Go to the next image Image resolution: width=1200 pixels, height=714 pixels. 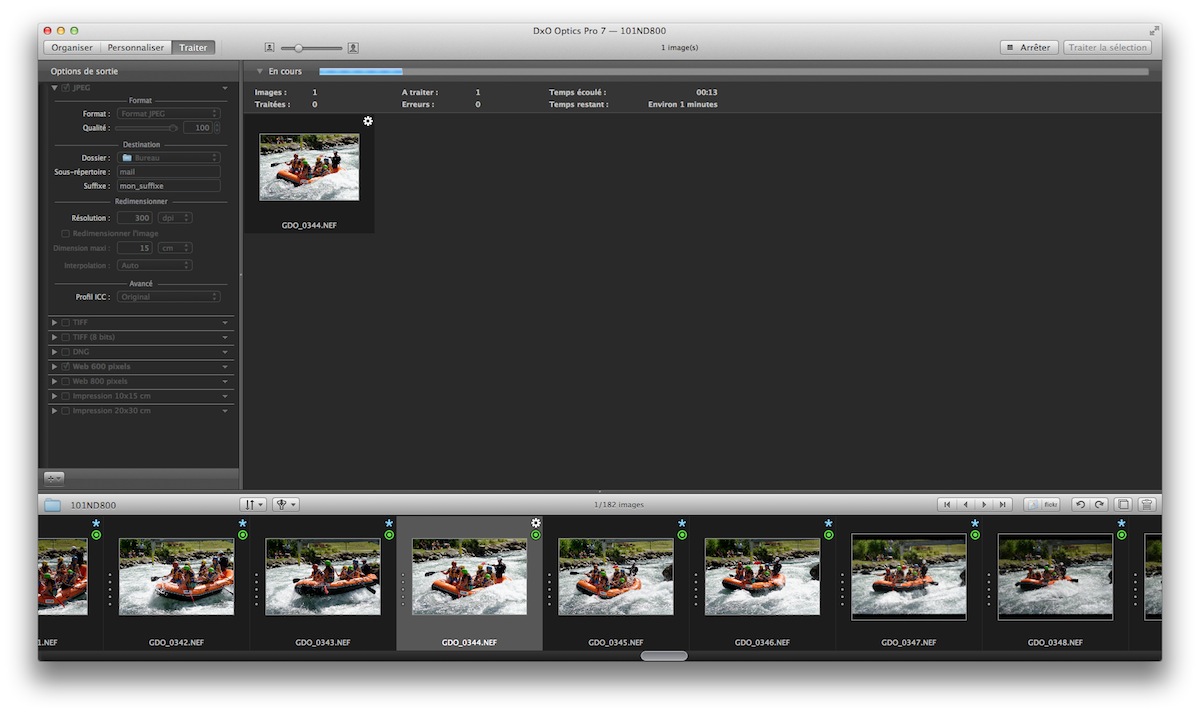(984, 505)
